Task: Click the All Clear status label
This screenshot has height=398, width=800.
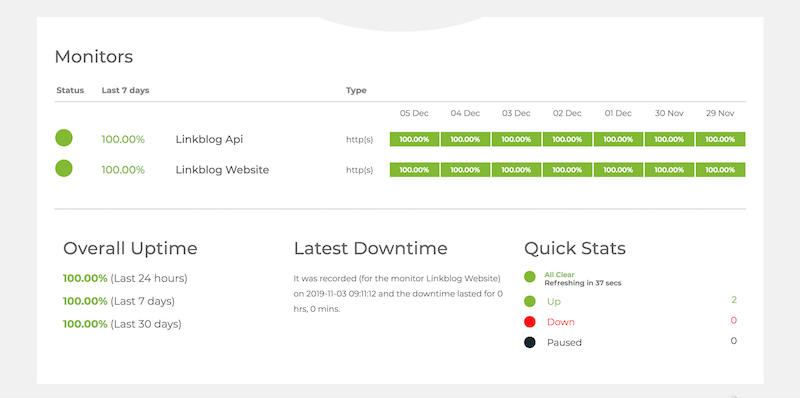Action: 559,275
